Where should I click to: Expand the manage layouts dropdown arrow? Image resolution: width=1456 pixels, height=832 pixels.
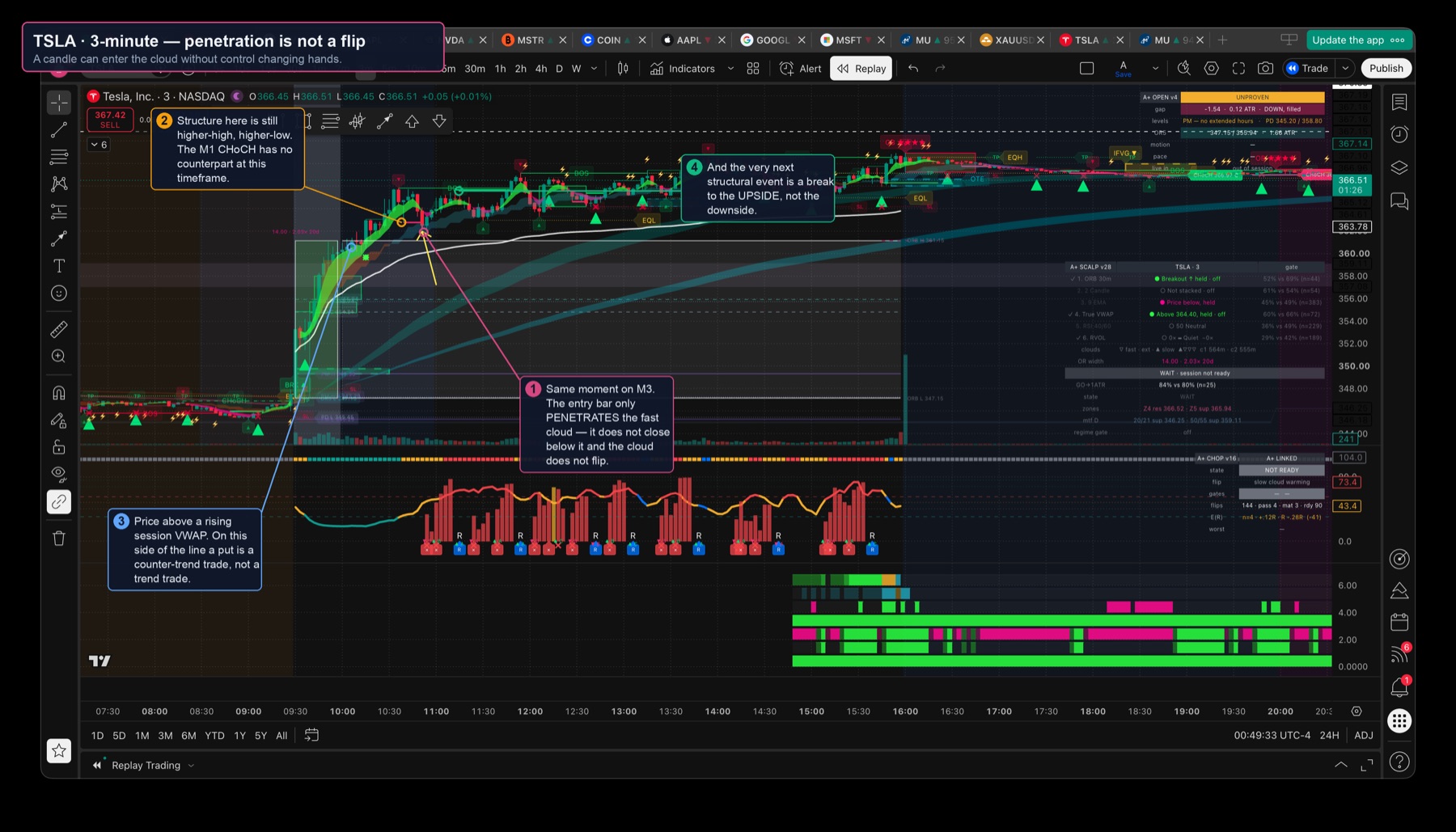1155,69
